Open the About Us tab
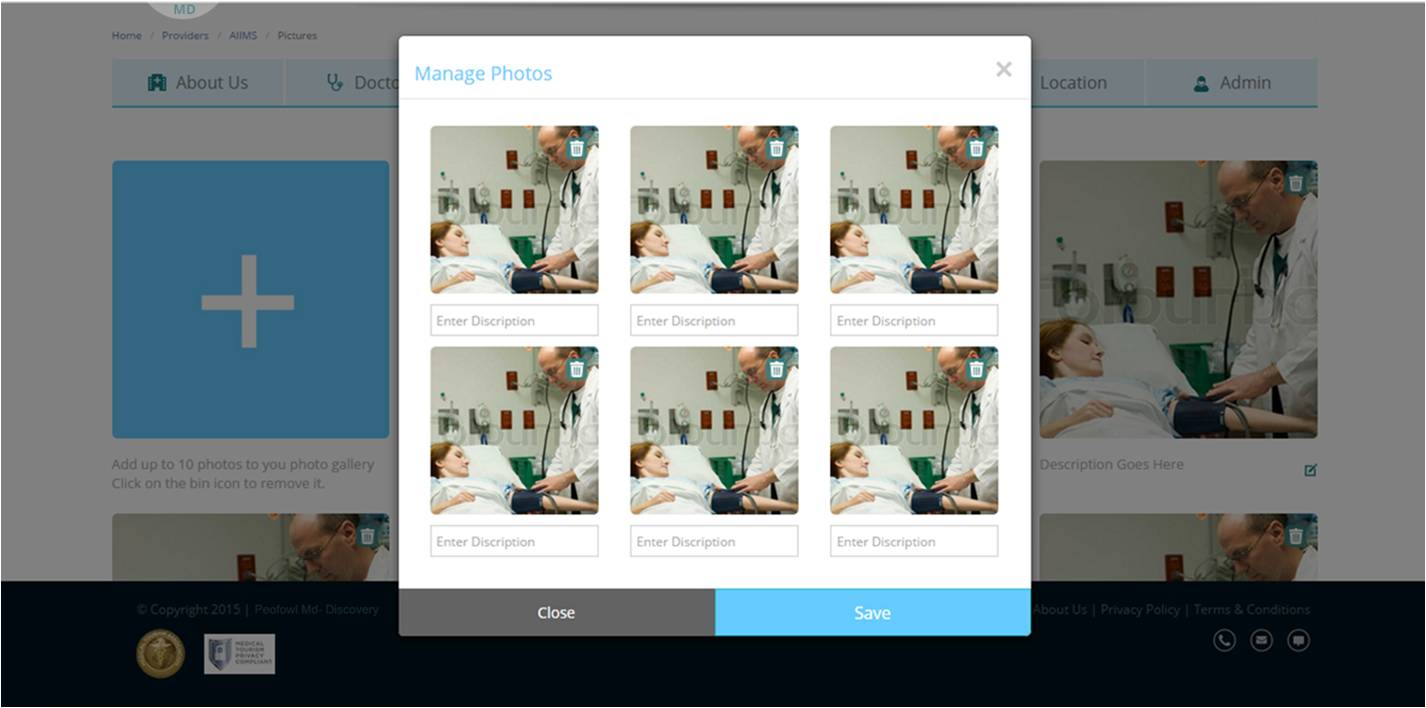This screenshot has width=1426, height=708. coord(198,83)
